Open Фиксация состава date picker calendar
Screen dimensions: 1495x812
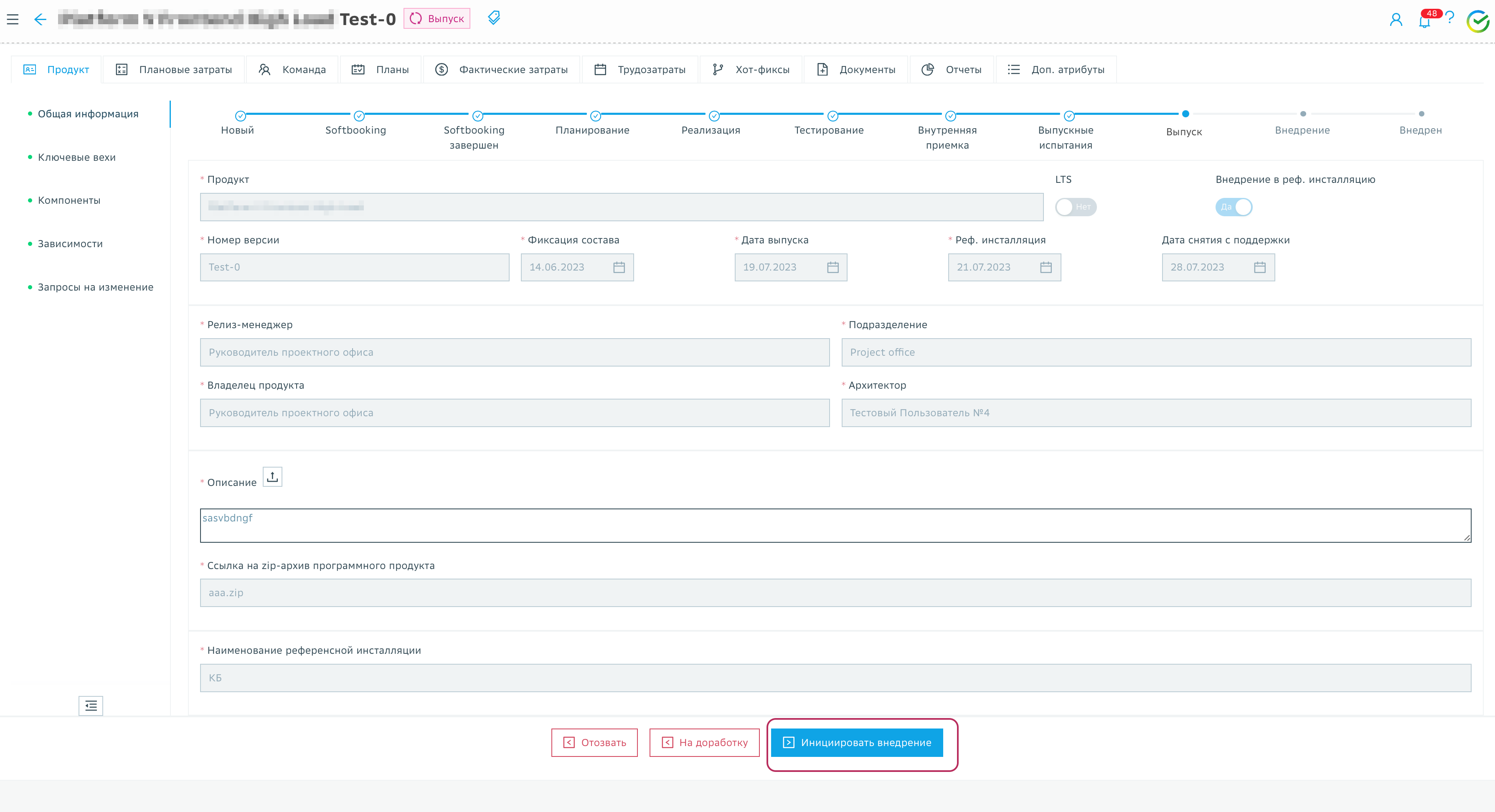pos(619,267)
